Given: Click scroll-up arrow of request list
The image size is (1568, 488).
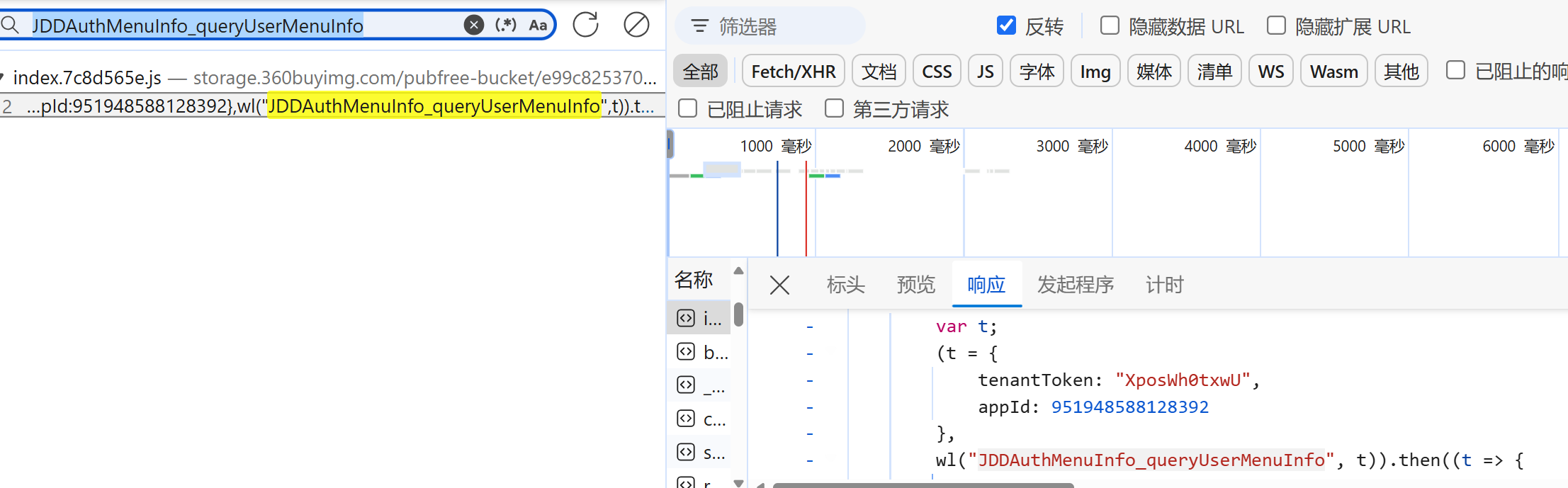Looking at the screenshot, I should [x=738, y=271].
